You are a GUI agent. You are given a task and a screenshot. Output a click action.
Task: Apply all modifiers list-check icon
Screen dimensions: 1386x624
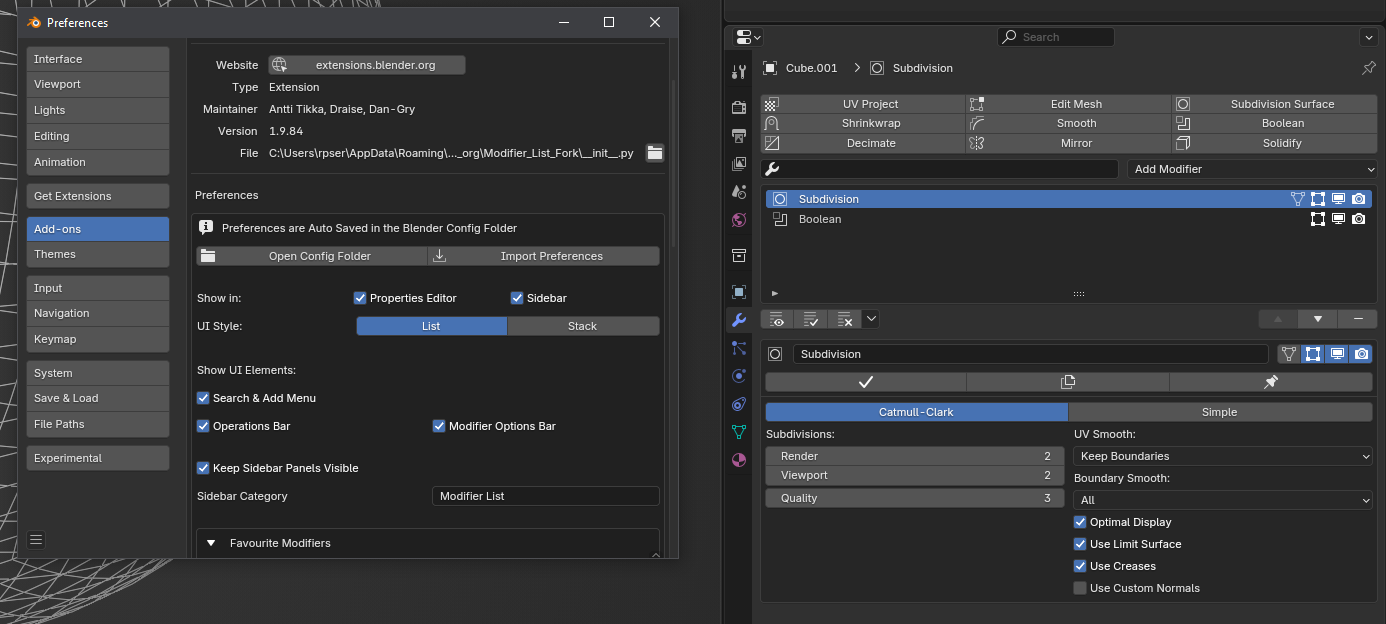point(811,319)
